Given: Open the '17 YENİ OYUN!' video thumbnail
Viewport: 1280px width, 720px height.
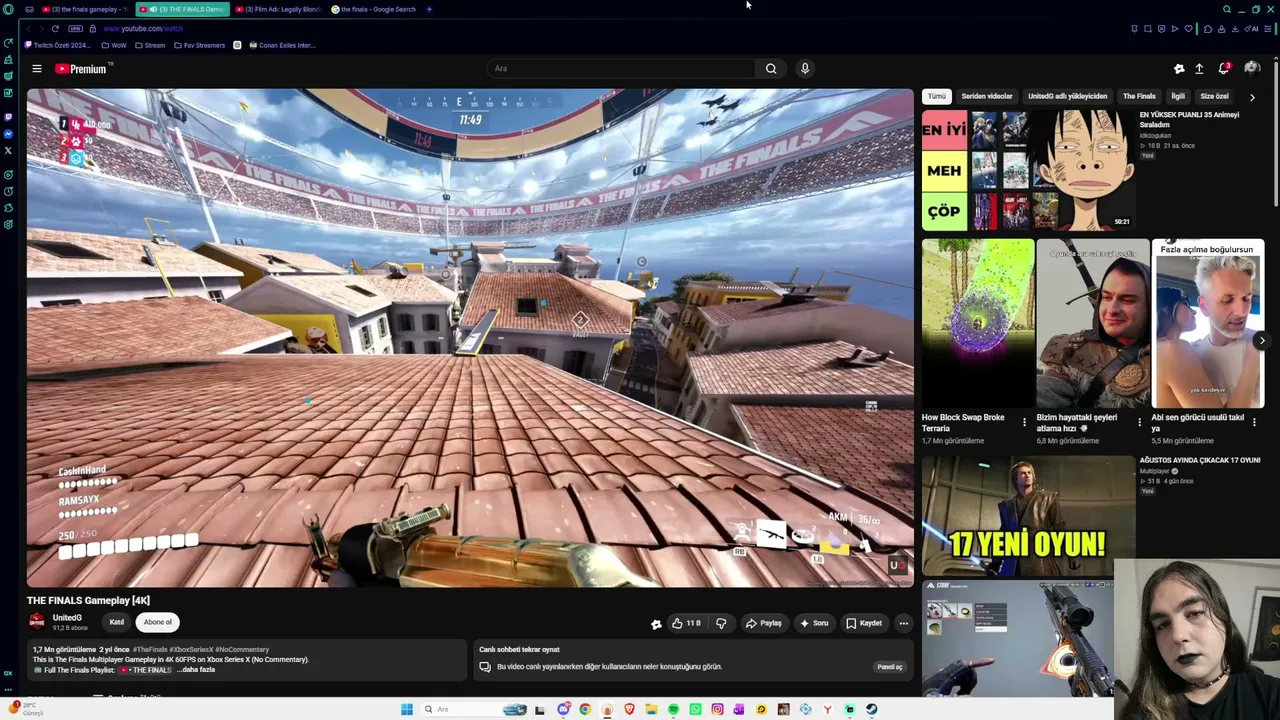Looking at the screenshot, I should 1028,517.
